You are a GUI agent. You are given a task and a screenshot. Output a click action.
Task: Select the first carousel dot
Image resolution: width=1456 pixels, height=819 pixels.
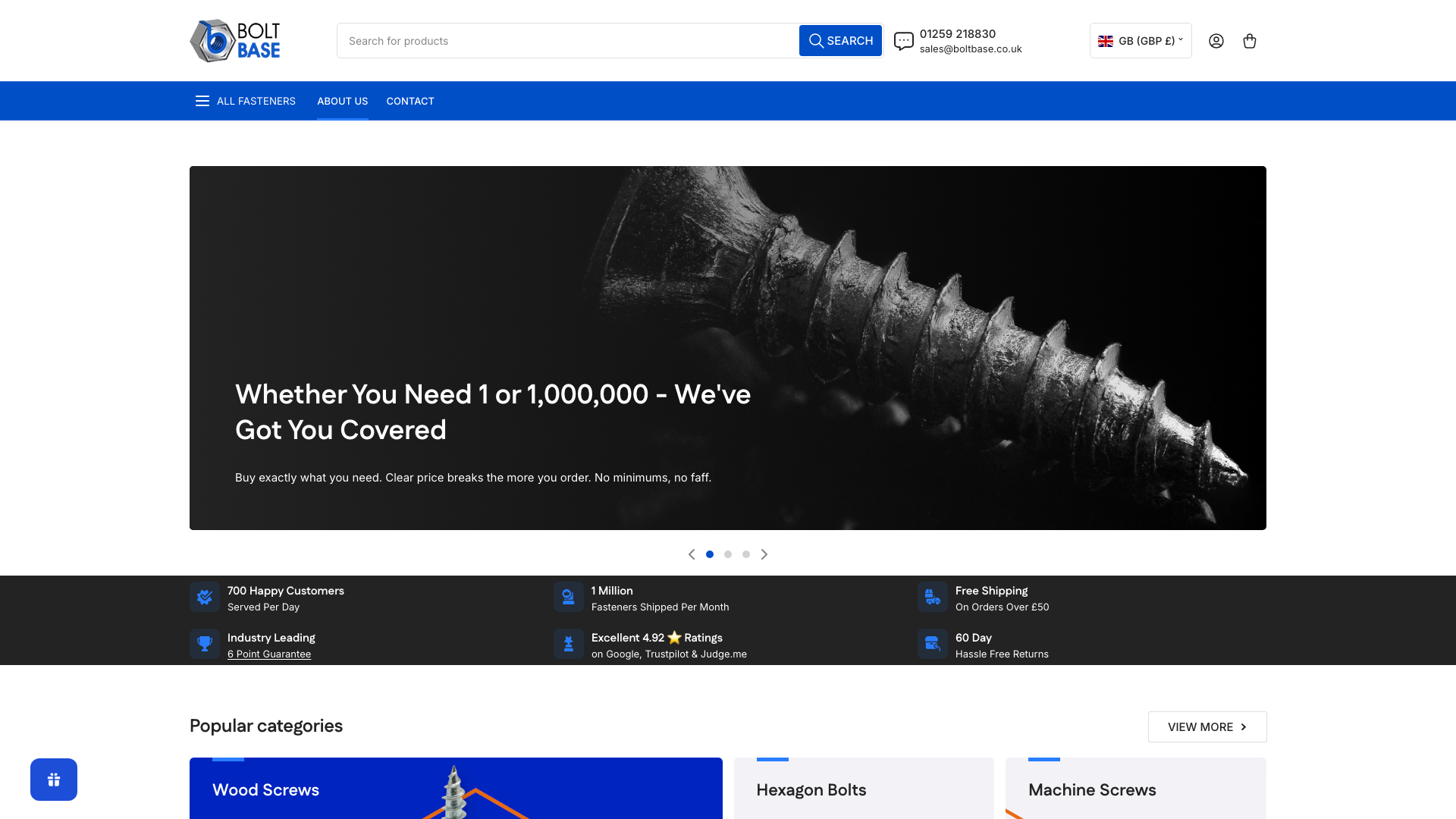(710, 554)
